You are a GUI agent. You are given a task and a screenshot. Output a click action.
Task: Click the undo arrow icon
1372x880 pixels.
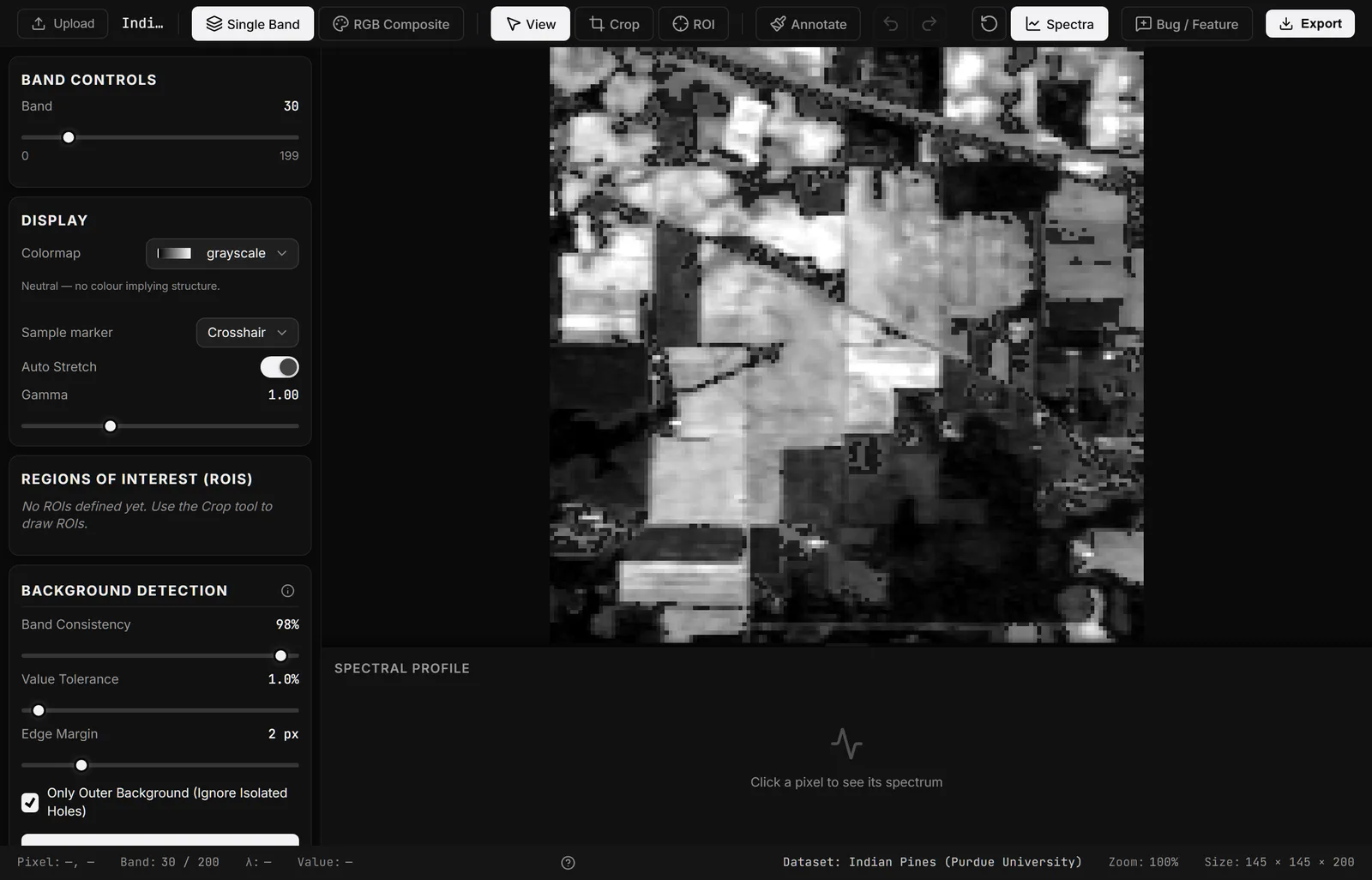(x=891, y=24)
